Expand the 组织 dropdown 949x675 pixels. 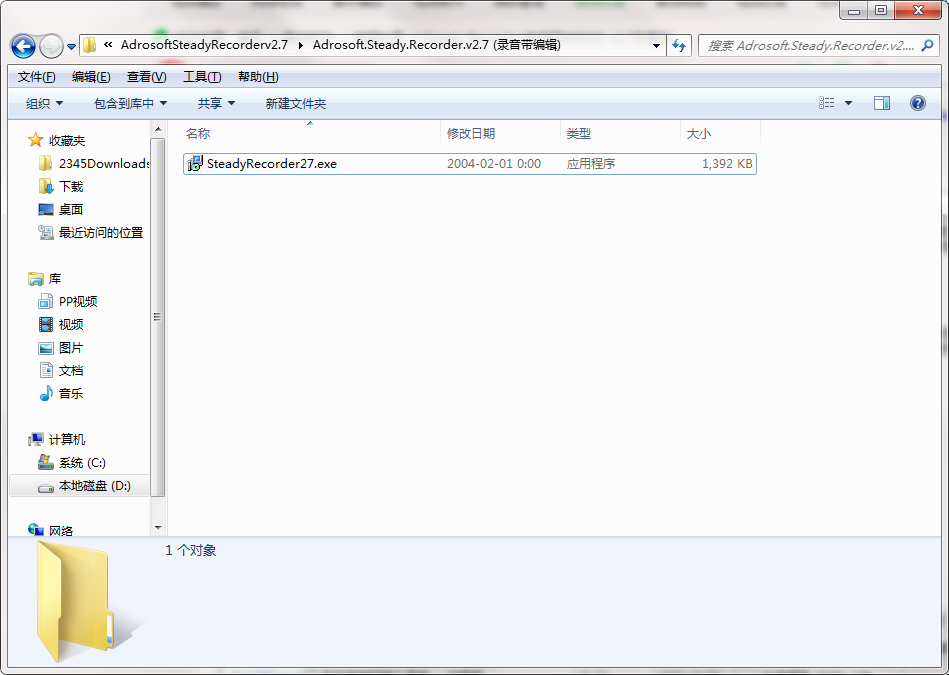pos(44,104)
